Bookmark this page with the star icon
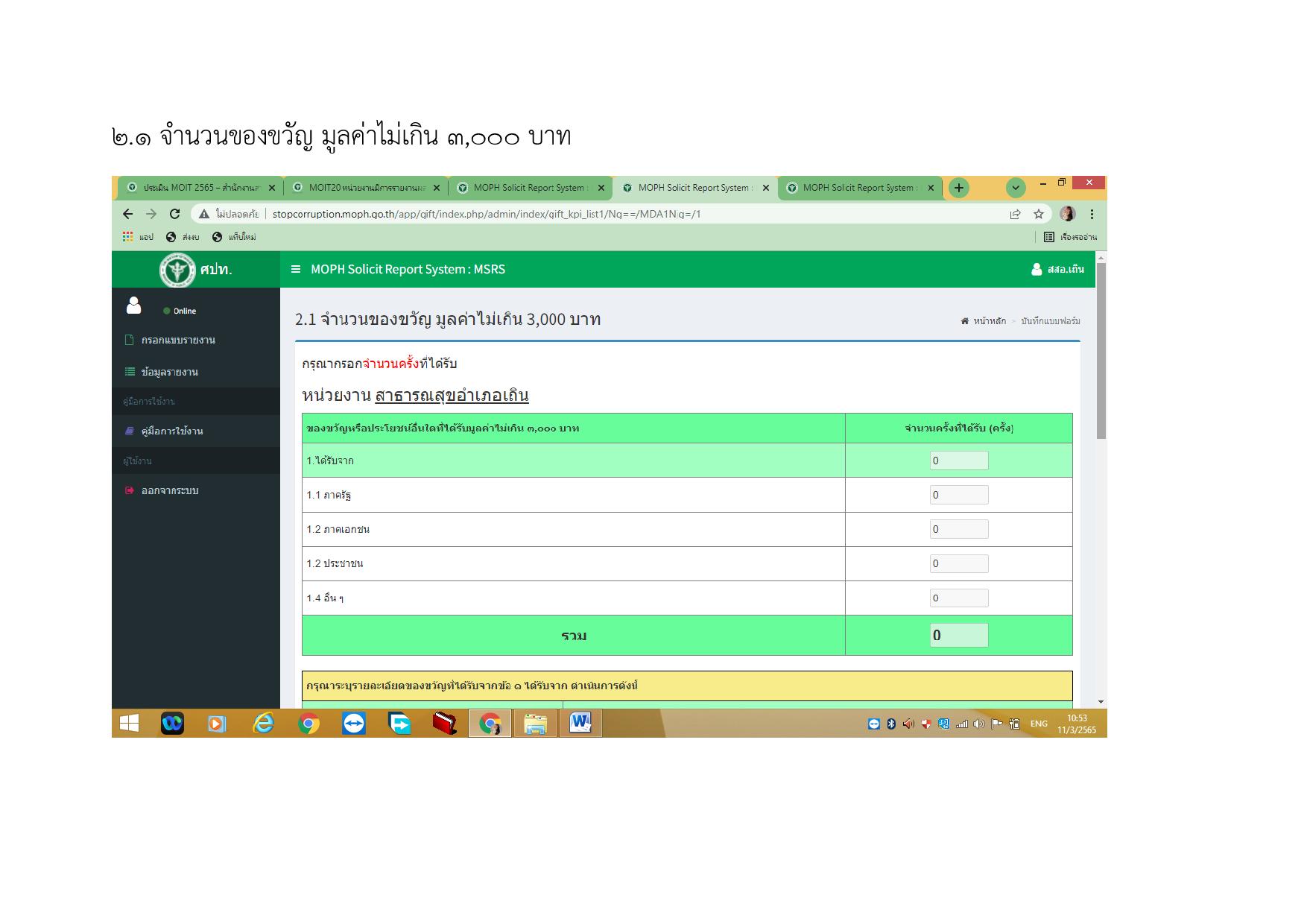 pos(1038,215)
